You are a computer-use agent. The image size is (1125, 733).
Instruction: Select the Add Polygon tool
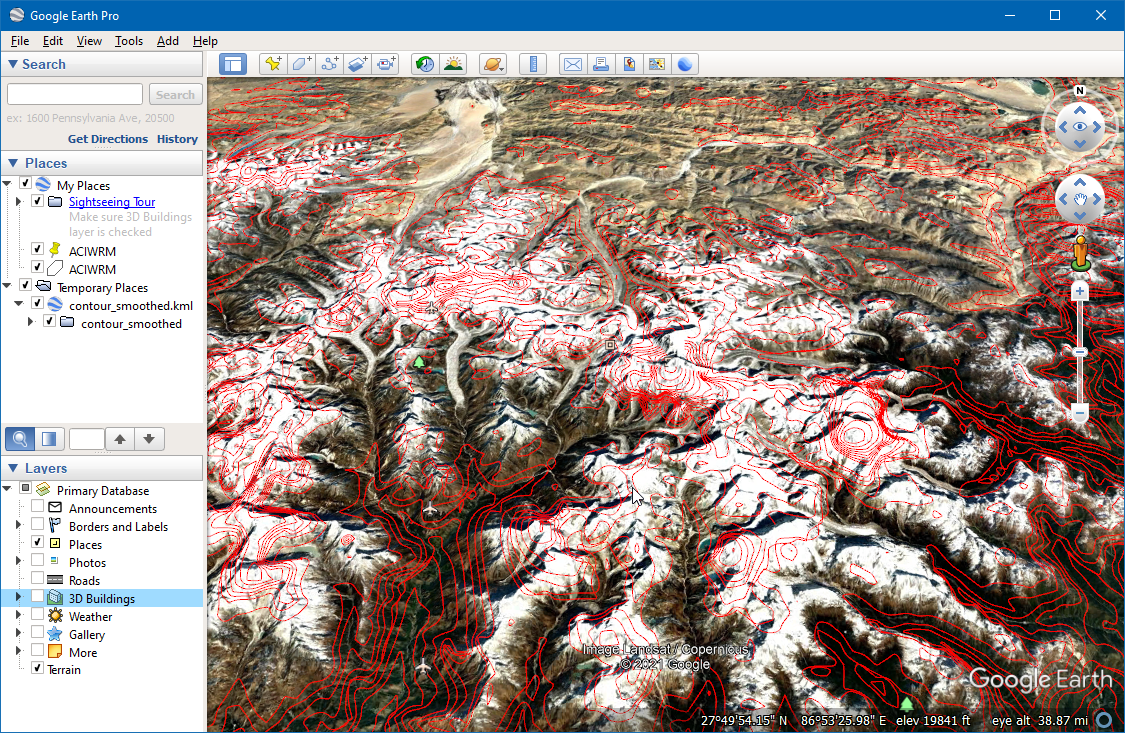301,64
